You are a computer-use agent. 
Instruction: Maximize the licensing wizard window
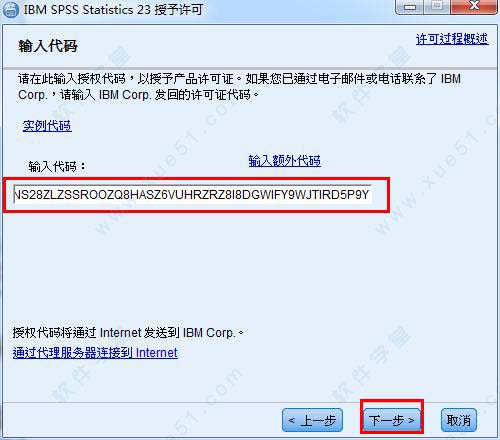pyautogui.click(x=437, y=7)
